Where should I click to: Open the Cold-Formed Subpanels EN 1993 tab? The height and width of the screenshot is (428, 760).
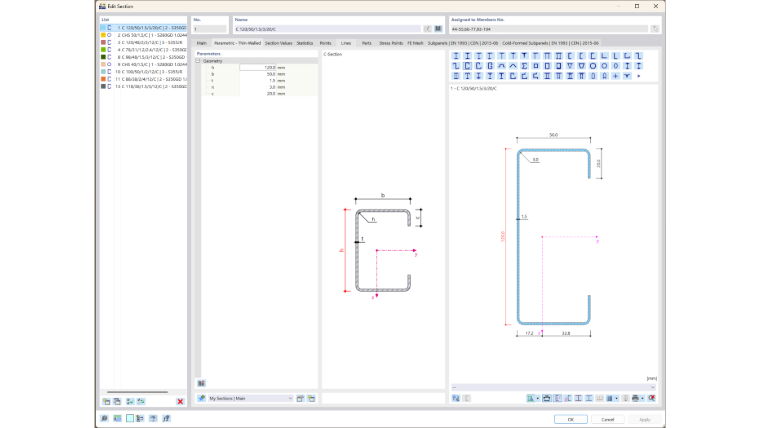point(550,43)
